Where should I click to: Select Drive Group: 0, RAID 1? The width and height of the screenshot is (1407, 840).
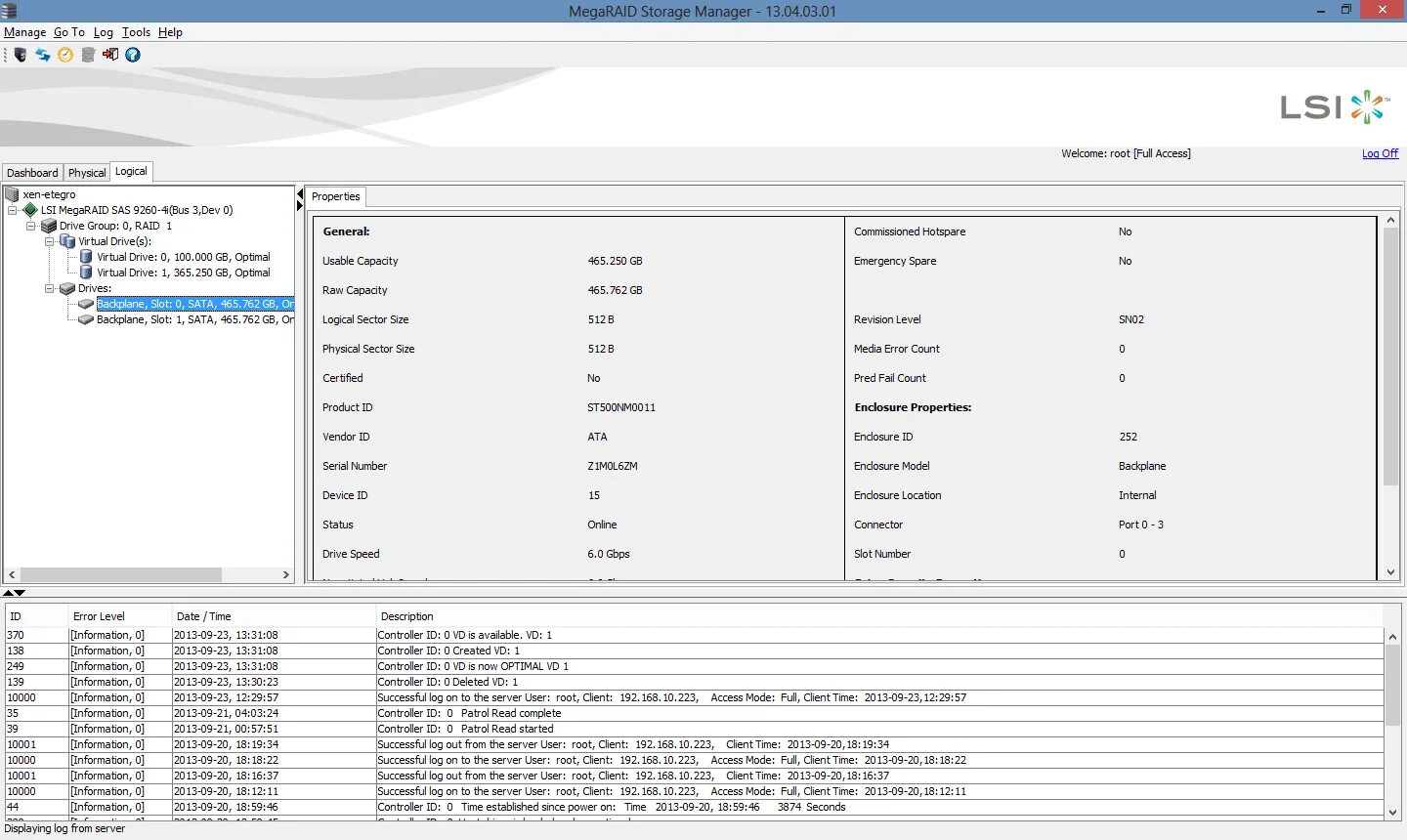(x=115, y=226)
